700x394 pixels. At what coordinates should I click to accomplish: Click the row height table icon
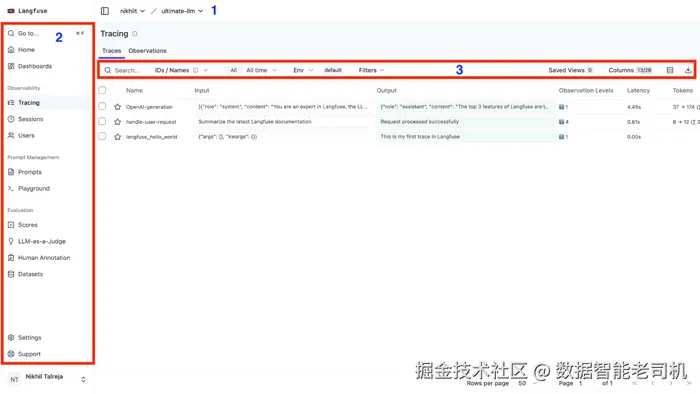[670, 70]
